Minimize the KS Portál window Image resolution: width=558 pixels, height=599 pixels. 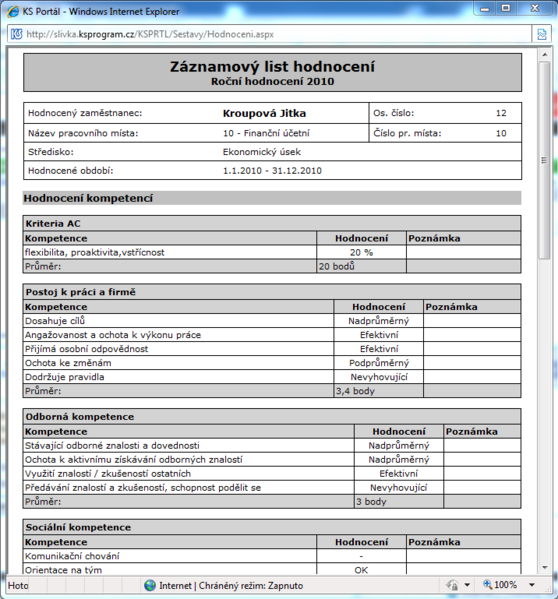click(485, 9)
